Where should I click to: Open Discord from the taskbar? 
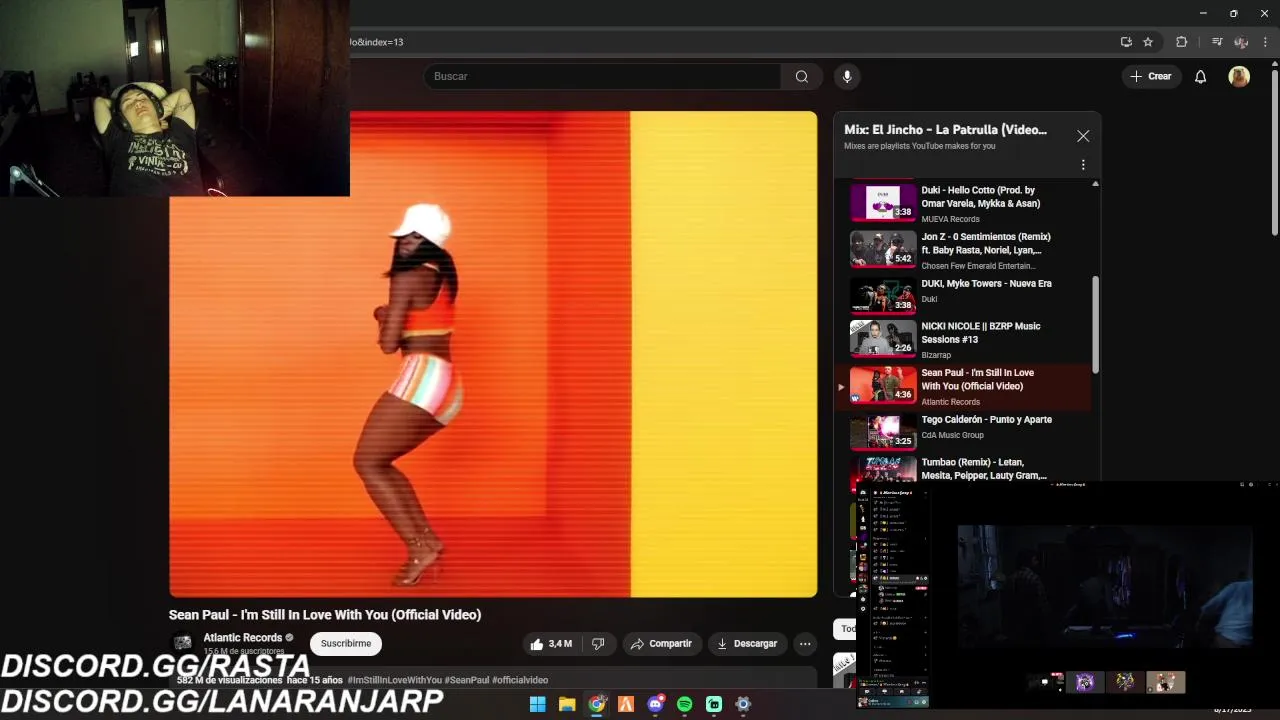pos(655,704)
